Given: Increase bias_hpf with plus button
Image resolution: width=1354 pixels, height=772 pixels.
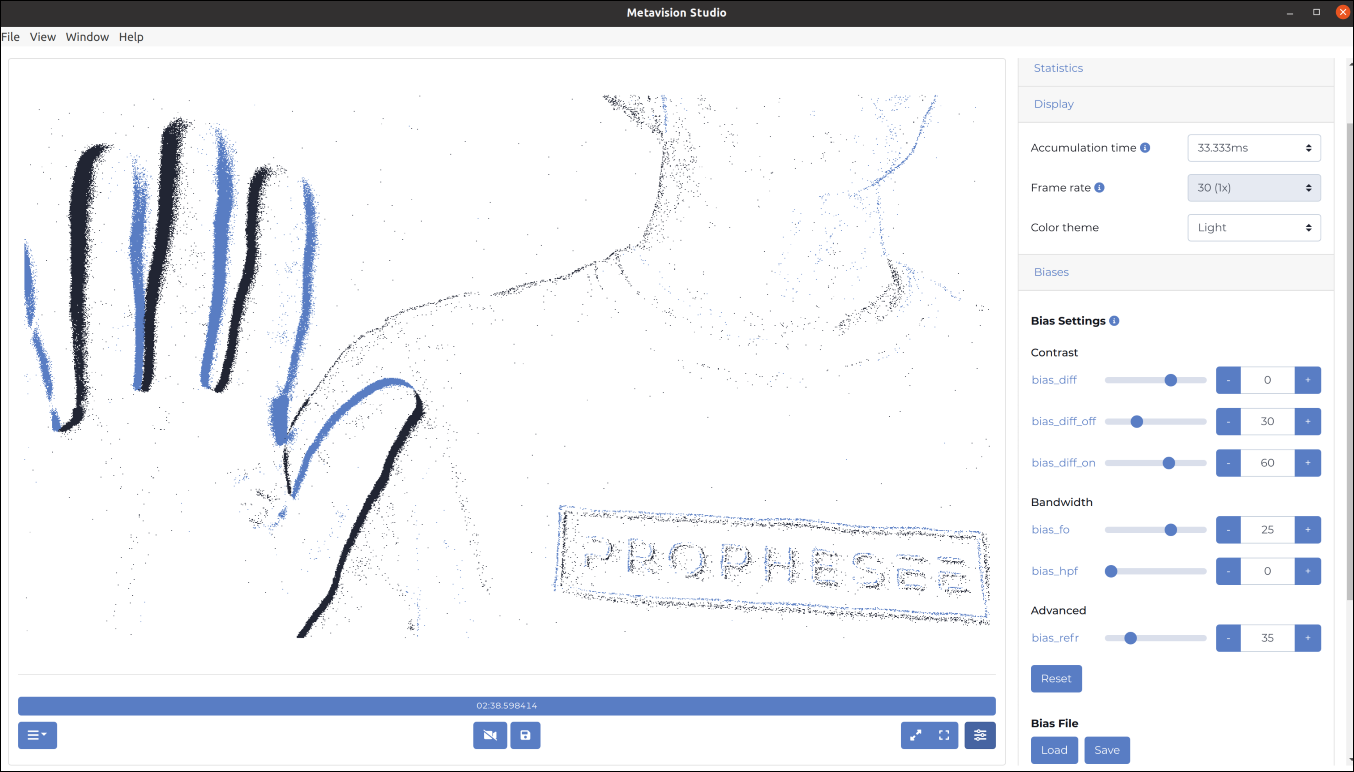Looking at the screenshot, I should point(1308,571).
